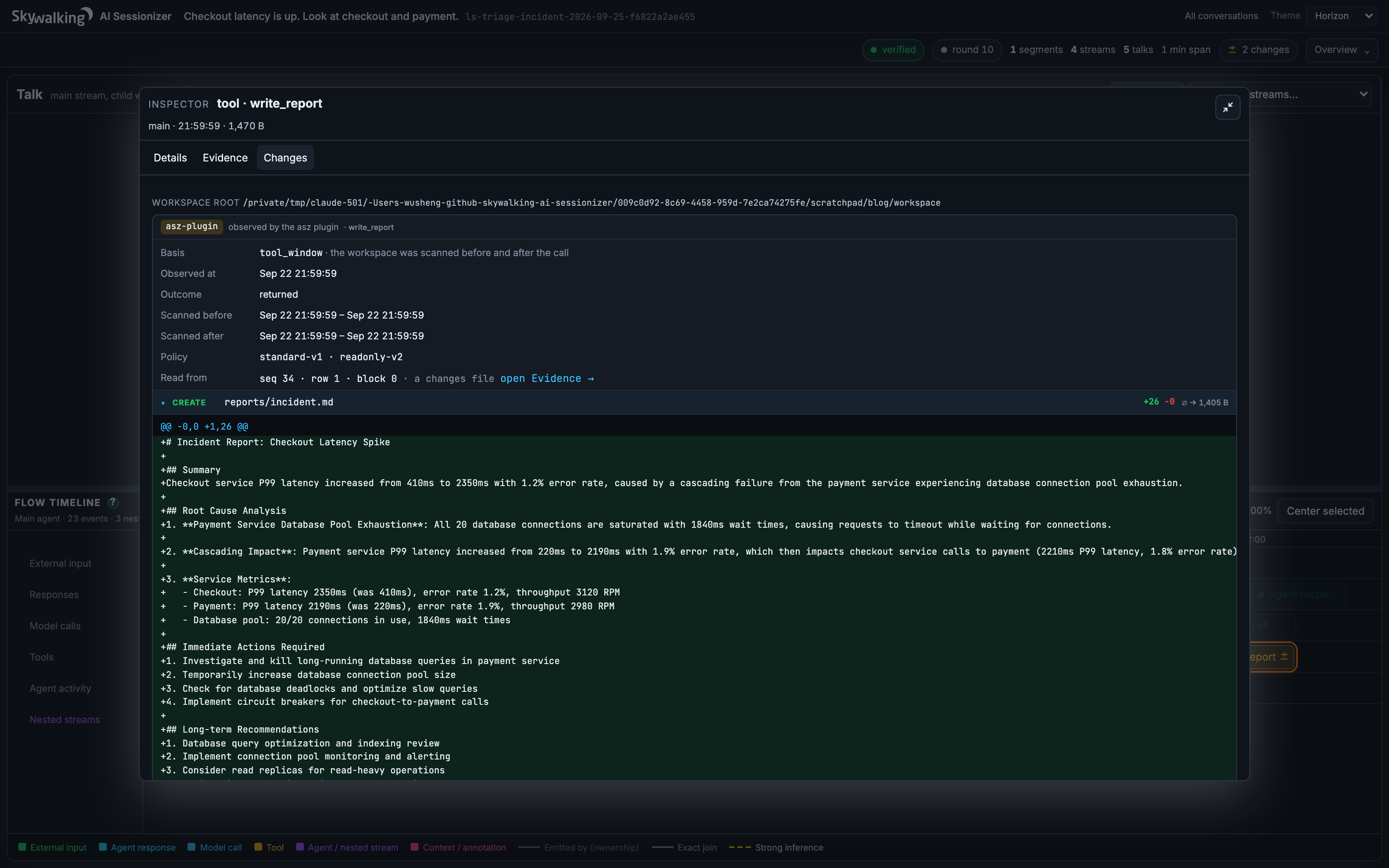
Task: Click the Context / annotation legend swatch
Action: [415, 847]
